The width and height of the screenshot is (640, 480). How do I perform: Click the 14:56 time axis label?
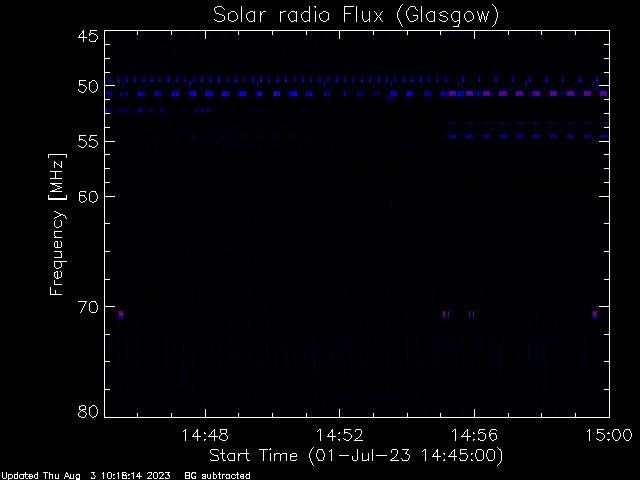[474, 435]
